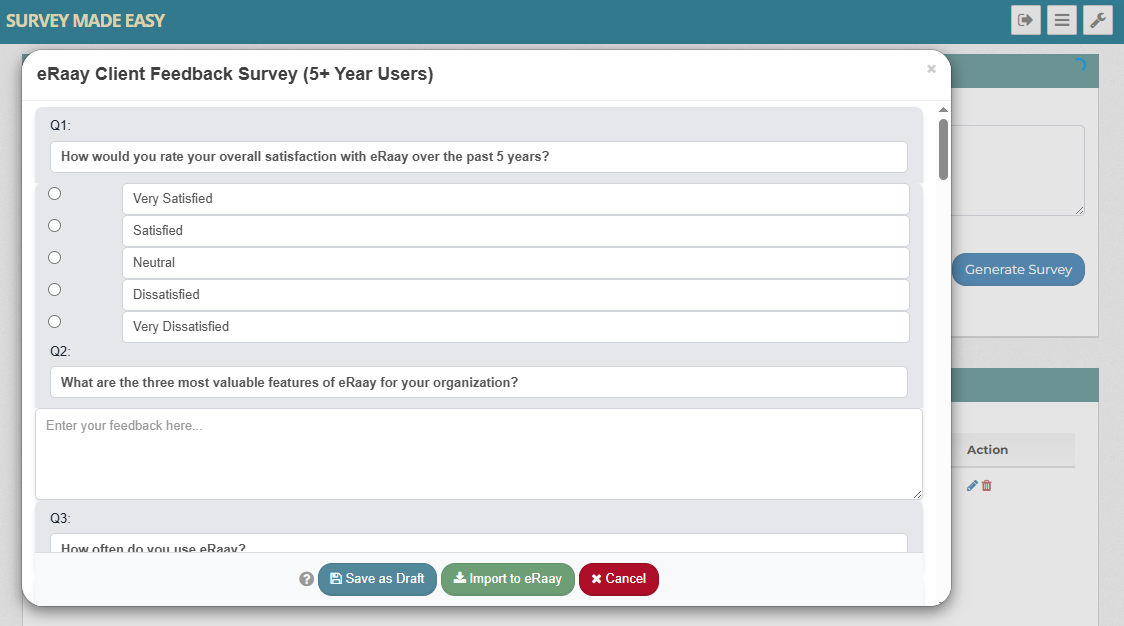Click Save as Draft button

[377, 579]
